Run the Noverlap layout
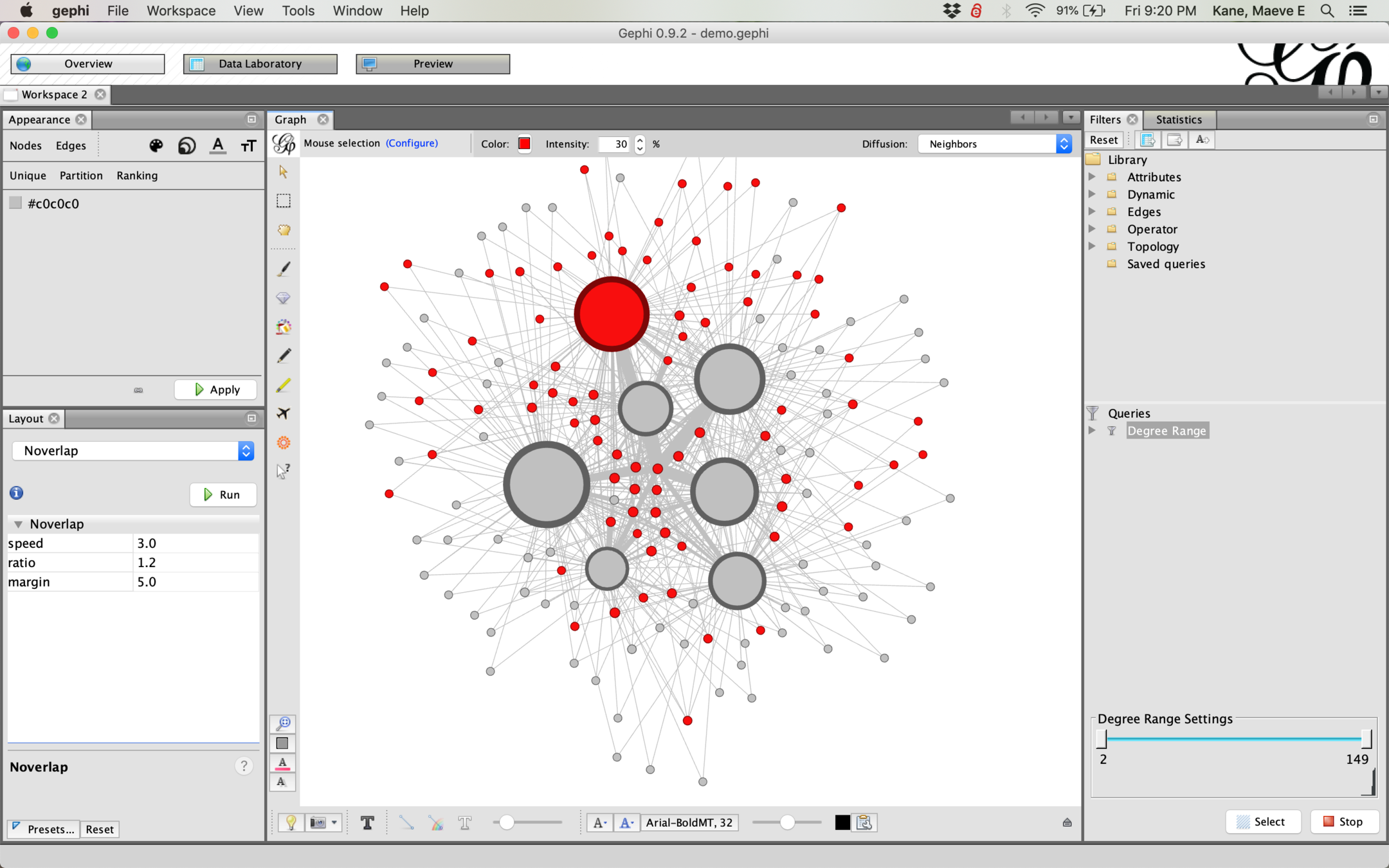 pos(222,494)
